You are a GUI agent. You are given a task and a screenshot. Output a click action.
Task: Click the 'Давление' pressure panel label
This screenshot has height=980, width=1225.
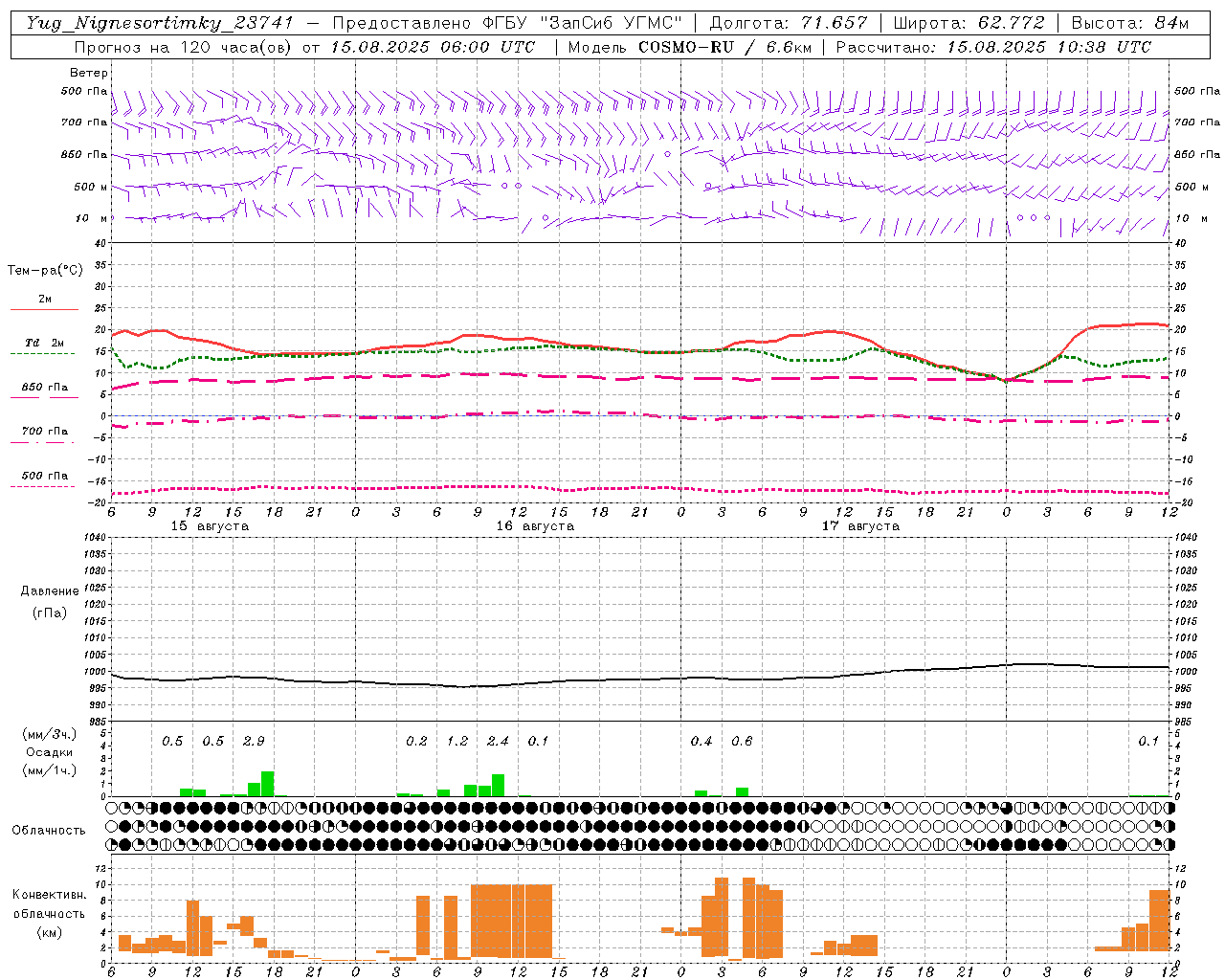[x=50, y=591]
